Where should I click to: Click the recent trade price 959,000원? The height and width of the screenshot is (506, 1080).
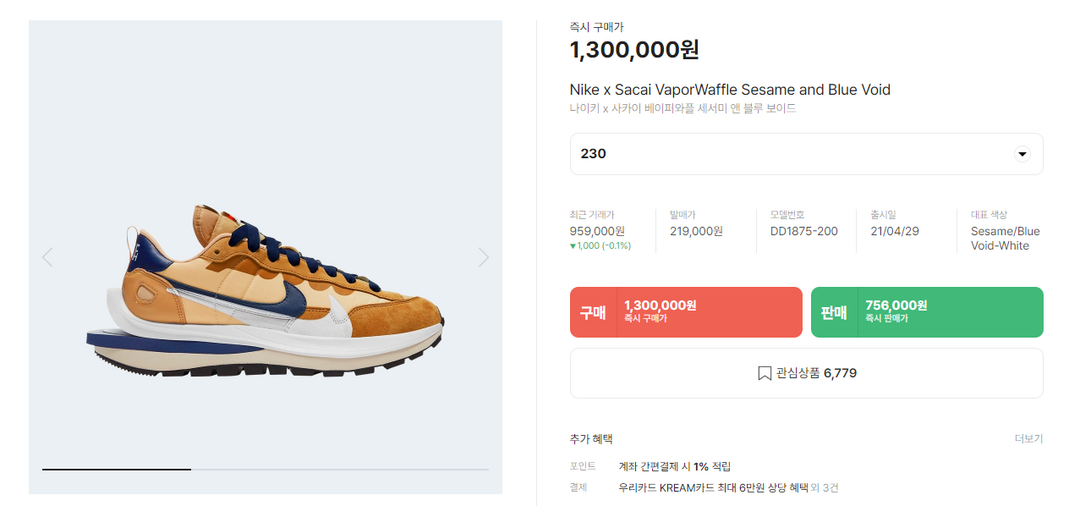tap(597, 231)
